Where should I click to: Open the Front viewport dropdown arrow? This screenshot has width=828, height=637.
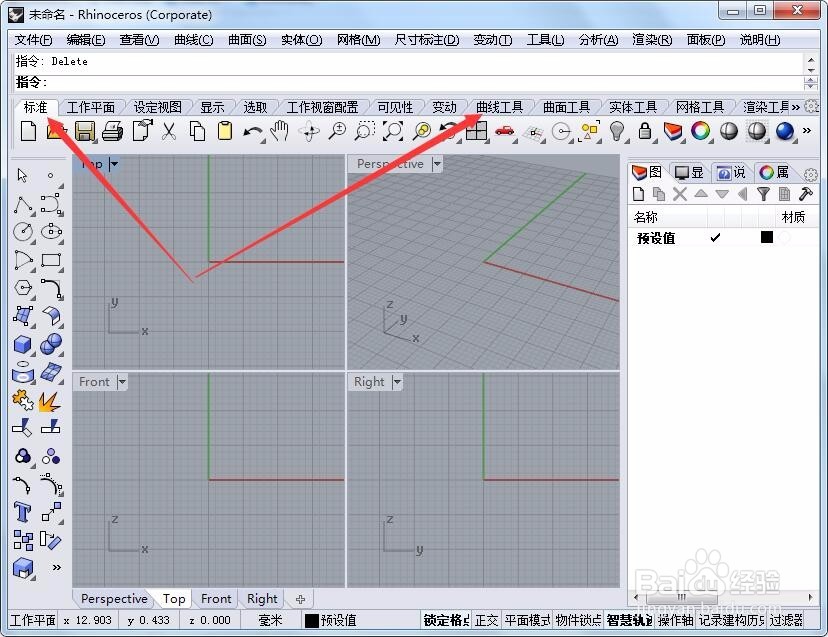pyautogui.click(x=122, y=381)
